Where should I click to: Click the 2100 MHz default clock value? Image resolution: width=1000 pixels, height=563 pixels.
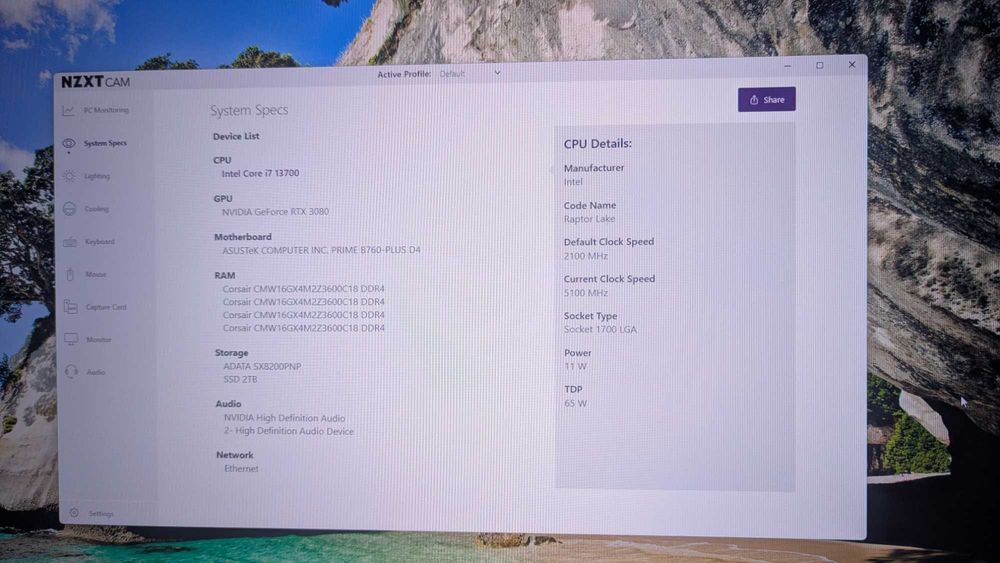(x=585, y=256)
